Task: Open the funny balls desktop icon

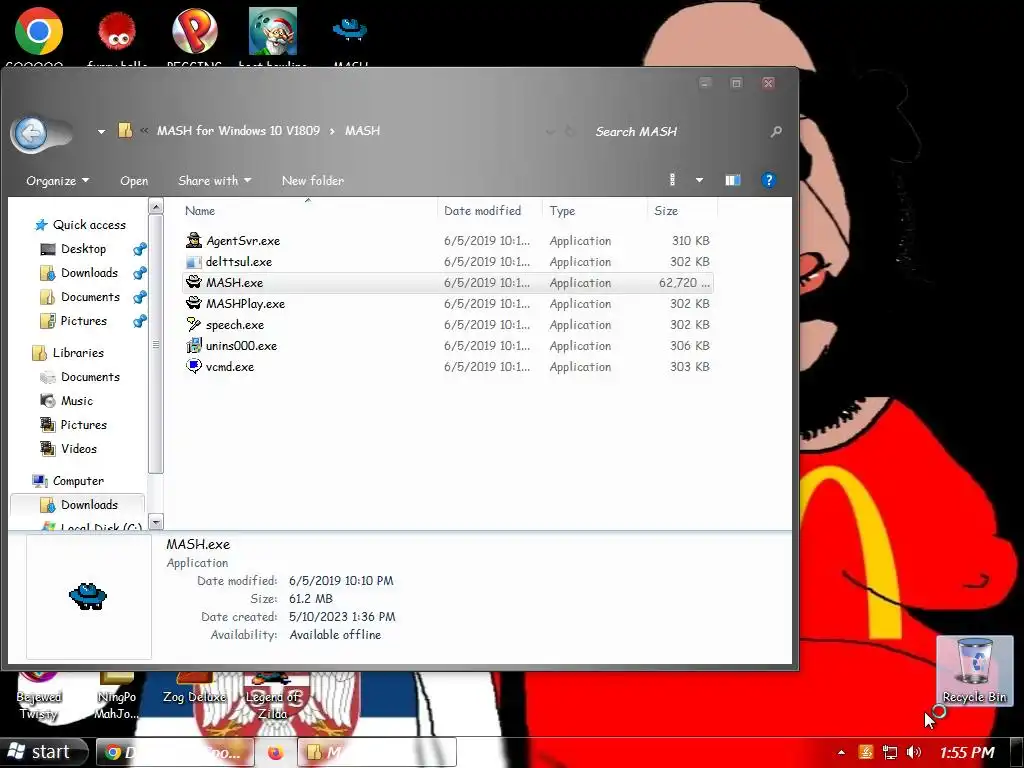Action: click(x=117, y=31)
